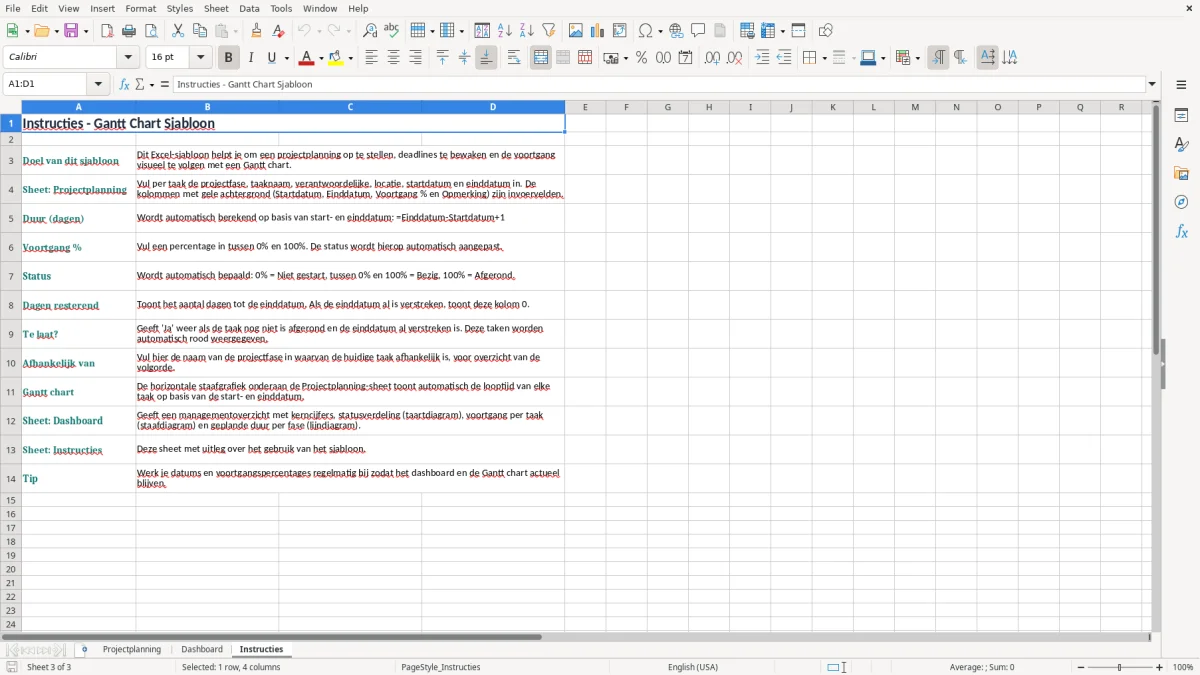1200x675 pixels.
Task: Open Print Preview from toolbar
Action: point(151,31)
